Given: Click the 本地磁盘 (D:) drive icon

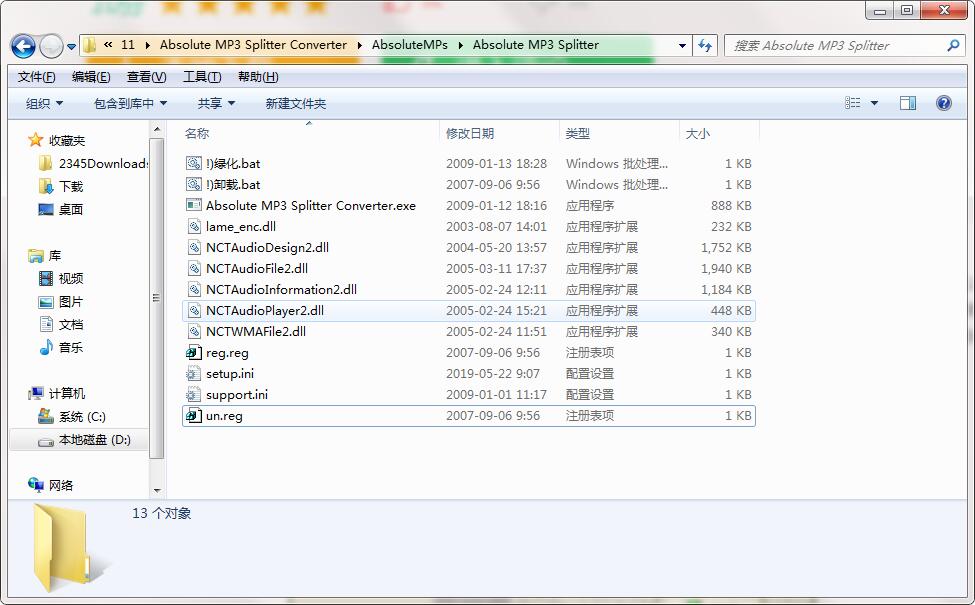Looking at the screenshot, I should (x=45, y=441).
